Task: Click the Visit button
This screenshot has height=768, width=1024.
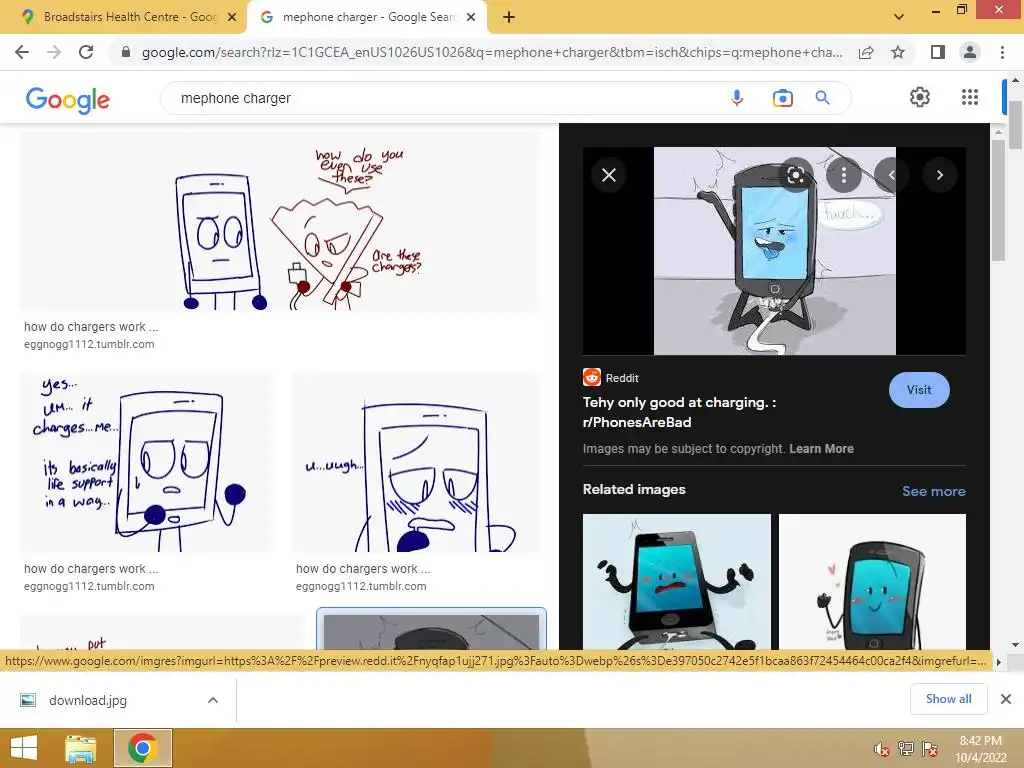Action: [x=919, y=390]
